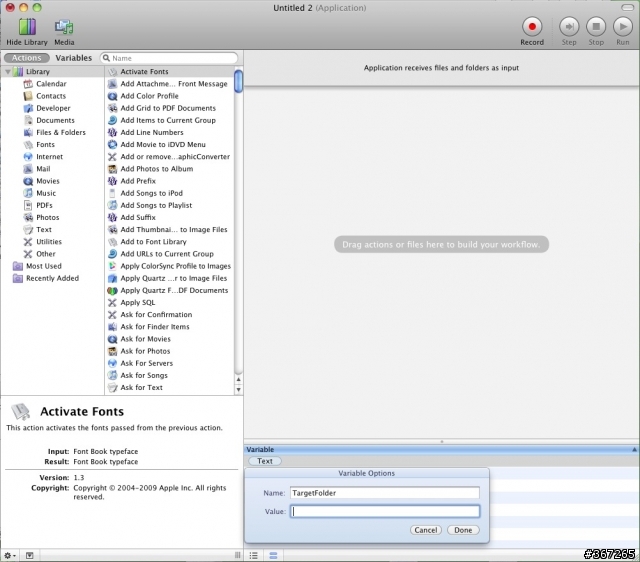Viewport: 640px width, 562px height.
Task: Select the Ask For Servers action
Action: [147, 363]
